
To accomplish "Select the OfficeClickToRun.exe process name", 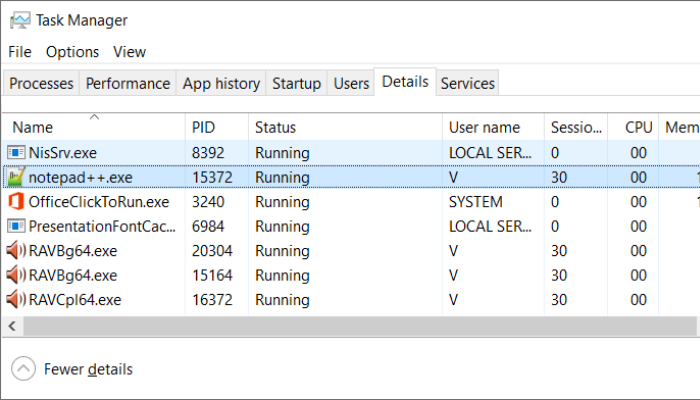I will 99,202.
